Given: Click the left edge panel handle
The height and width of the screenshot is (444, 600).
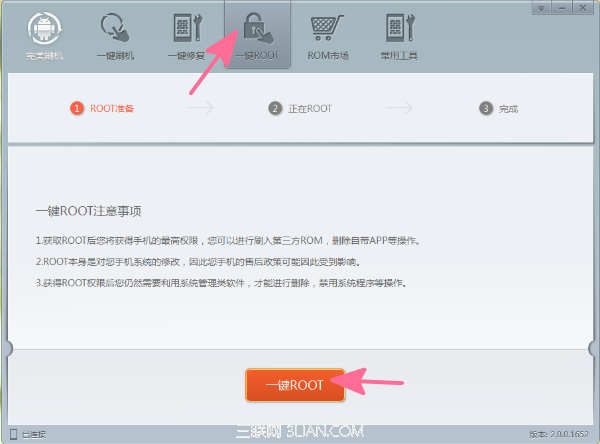Looking at the screenshot, I should pyautogui.click(x=8, y=348).
